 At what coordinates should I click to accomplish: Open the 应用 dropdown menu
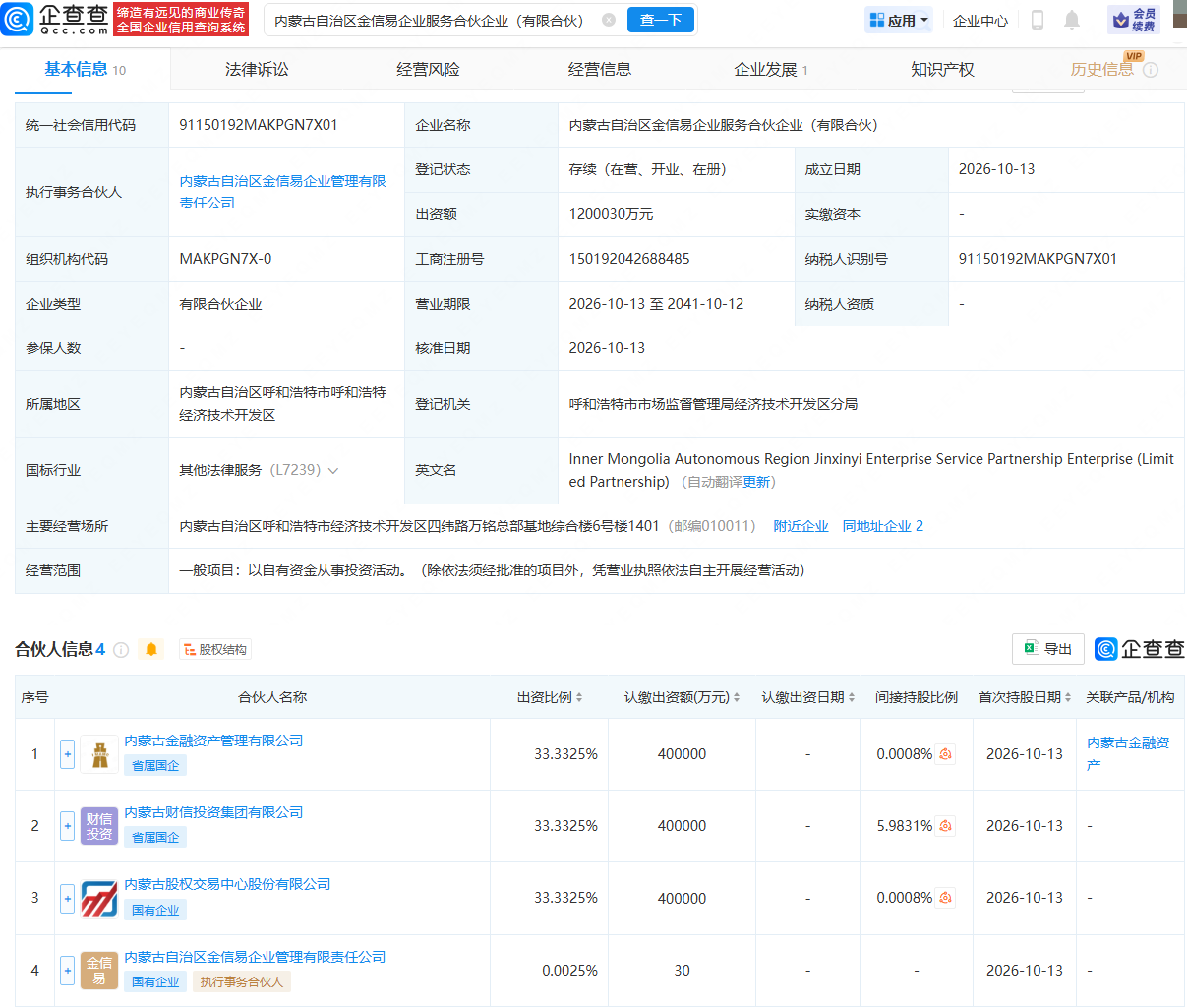click(899, 20)
